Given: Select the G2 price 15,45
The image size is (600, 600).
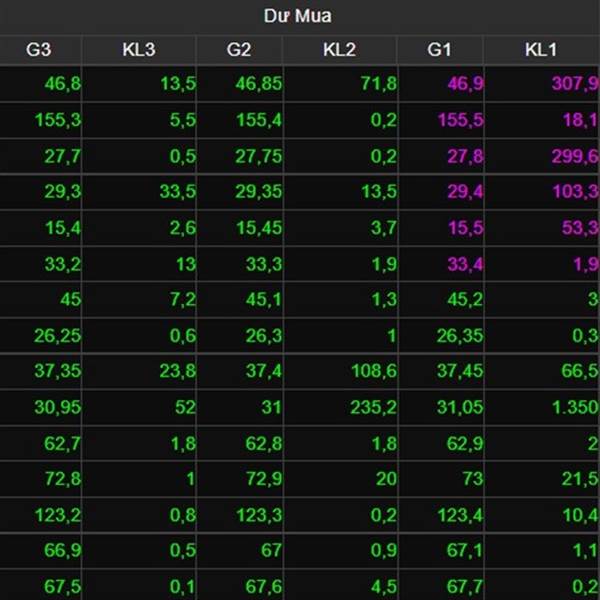Looking at the screenshot, I should [259, 228].
